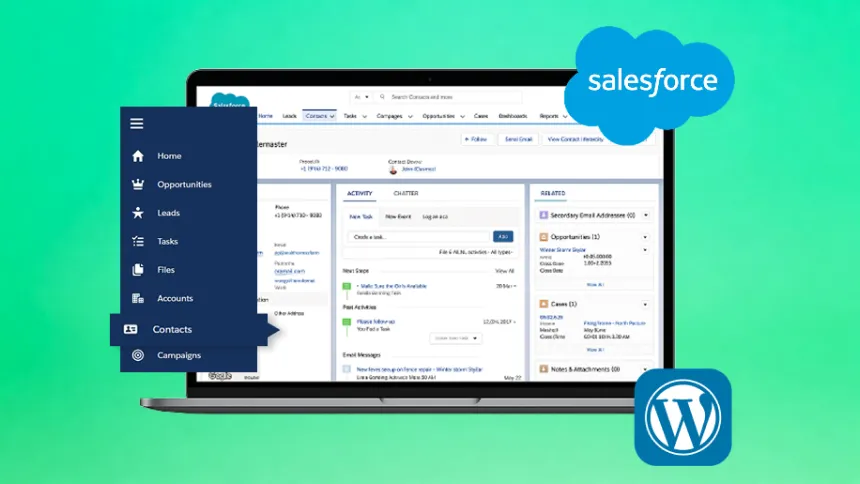Viewport: 860px width, 484px height.
Task: Click the Files documents icon
Action: (x=138, y=270)
